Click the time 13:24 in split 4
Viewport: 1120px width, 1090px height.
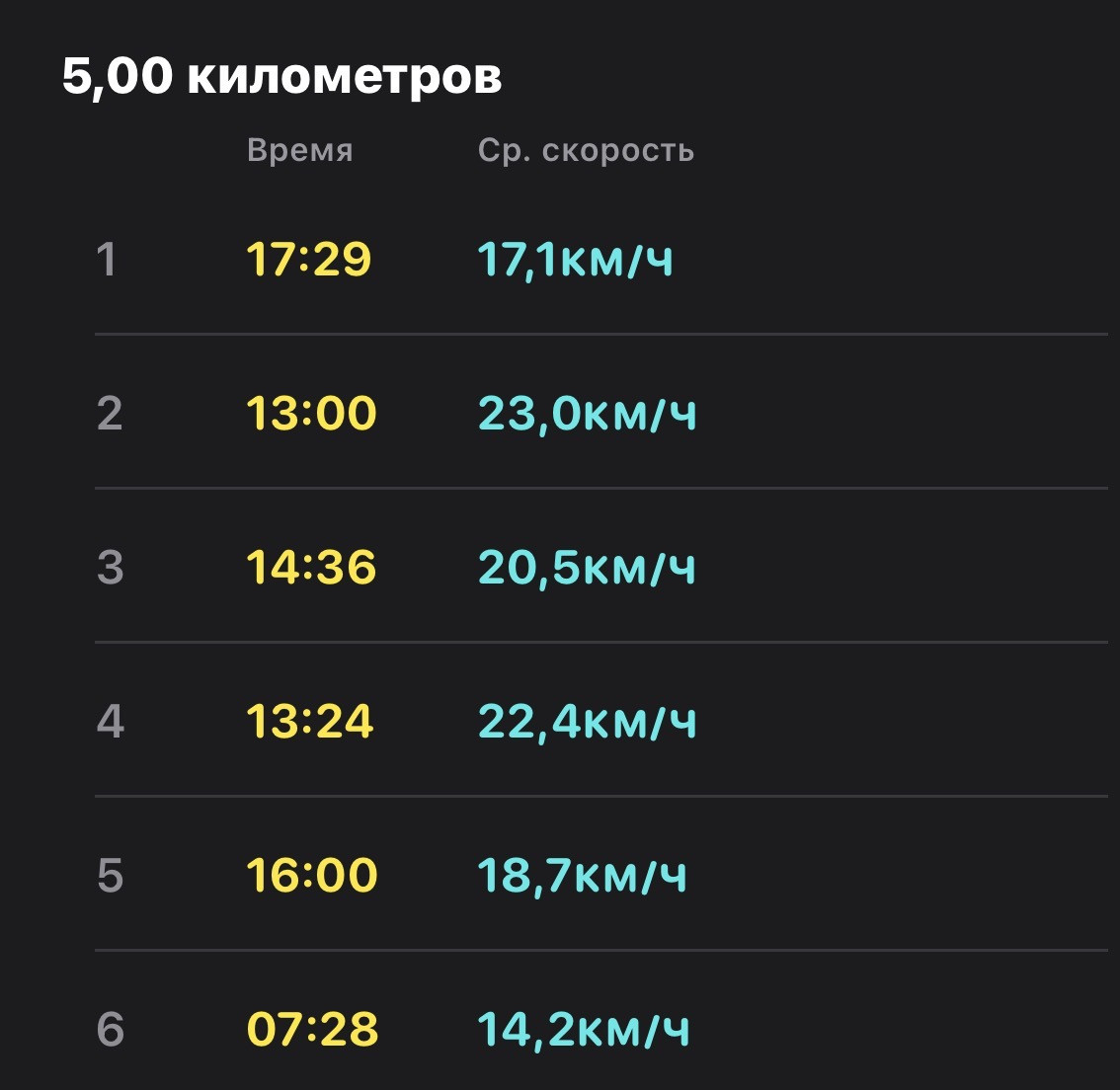coord(310,721)
